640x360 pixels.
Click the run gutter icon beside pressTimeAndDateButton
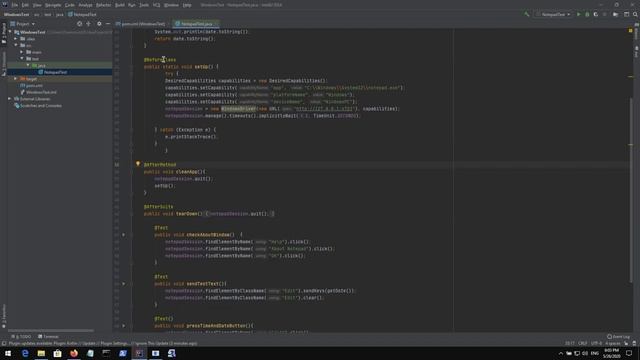(124, 326)
